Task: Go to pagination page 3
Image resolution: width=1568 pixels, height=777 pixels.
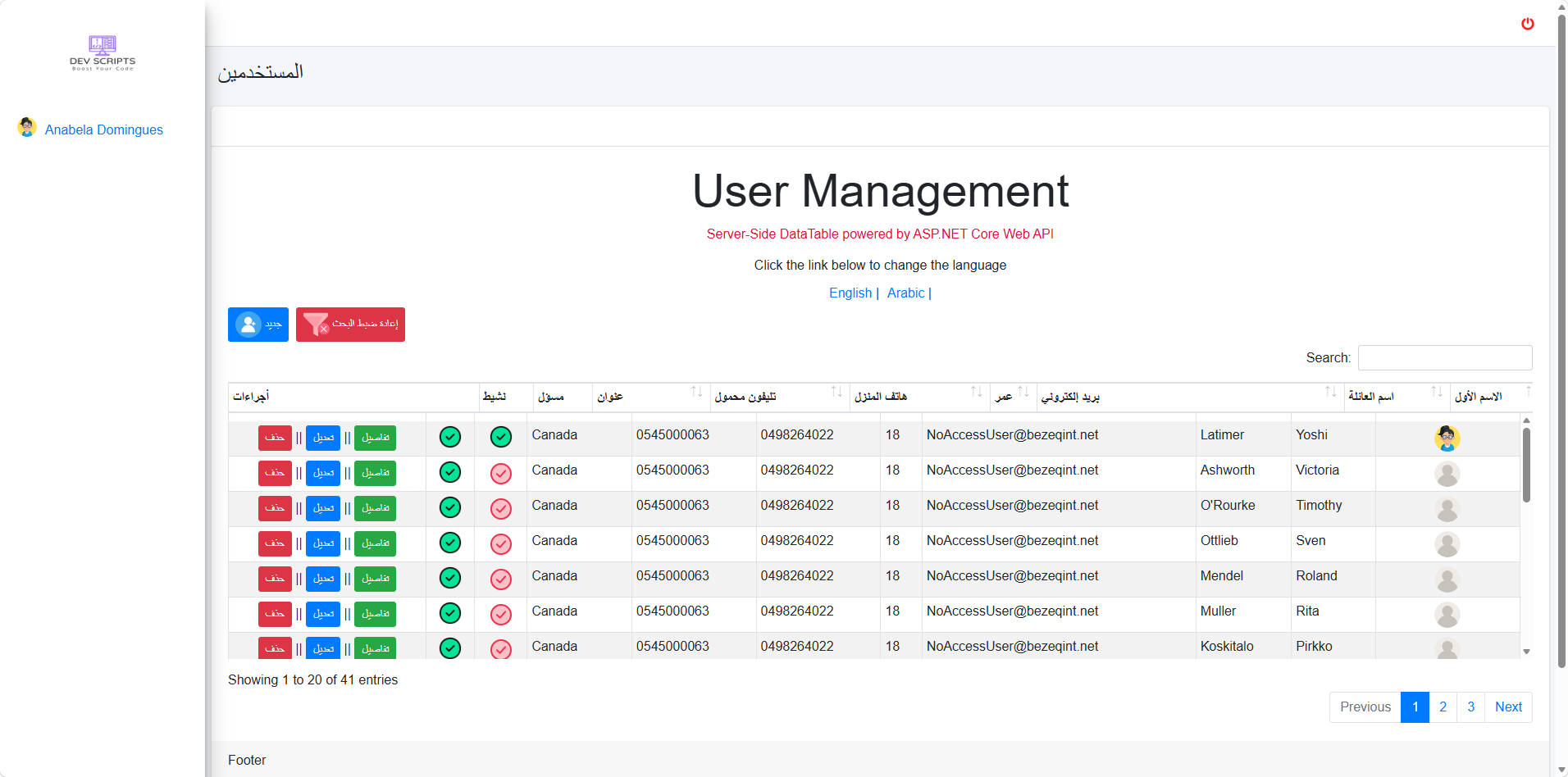Action: coord(1470,707)
